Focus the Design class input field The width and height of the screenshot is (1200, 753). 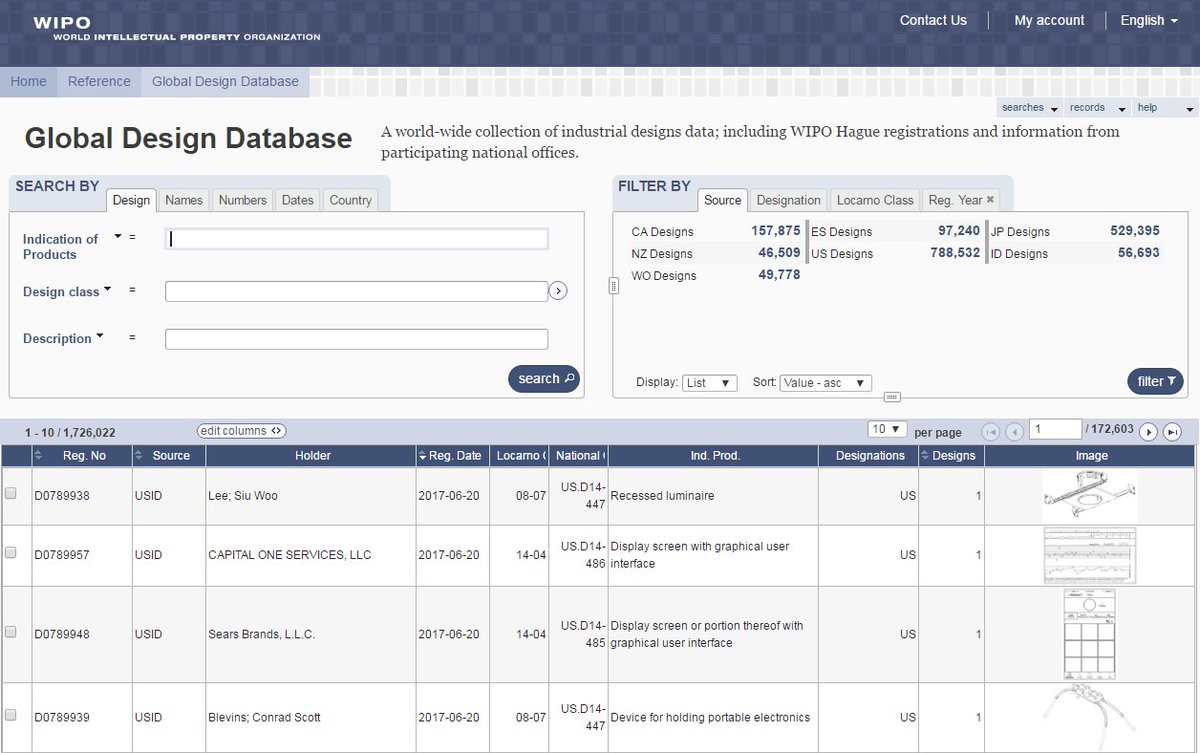point(356,291)
